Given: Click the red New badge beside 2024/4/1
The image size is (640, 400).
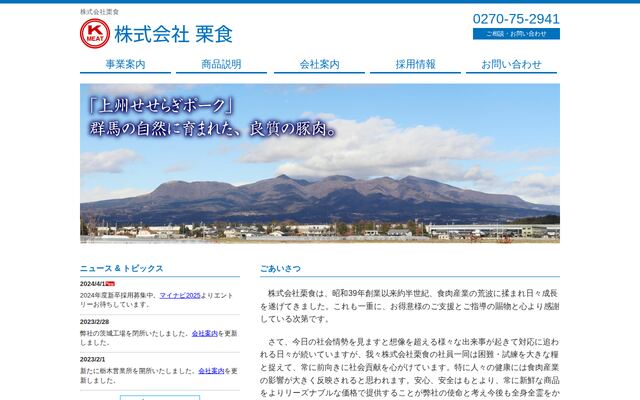Looking at the screenshot, I should click(110, 284).
